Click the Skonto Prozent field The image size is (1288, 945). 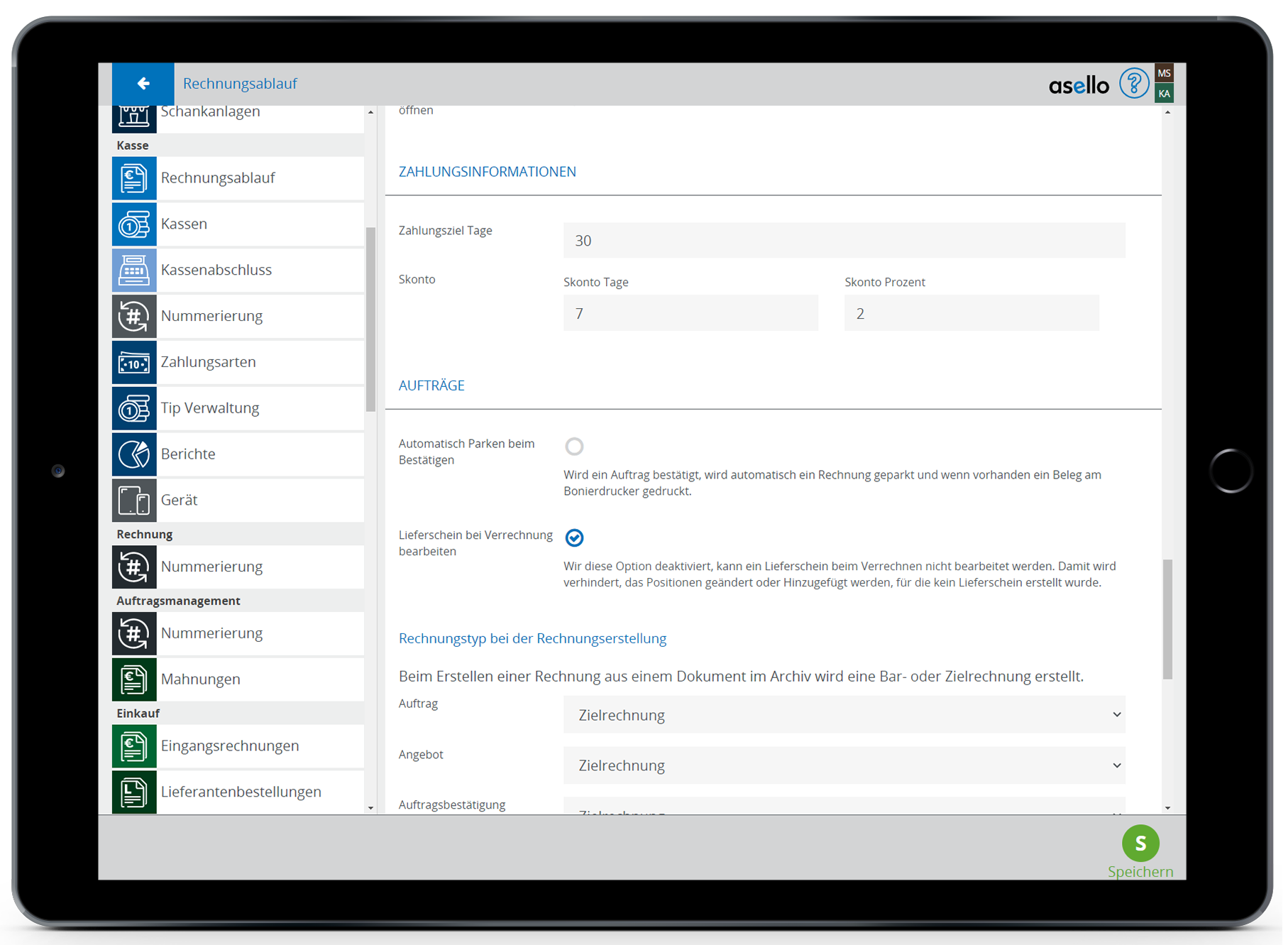971,314
